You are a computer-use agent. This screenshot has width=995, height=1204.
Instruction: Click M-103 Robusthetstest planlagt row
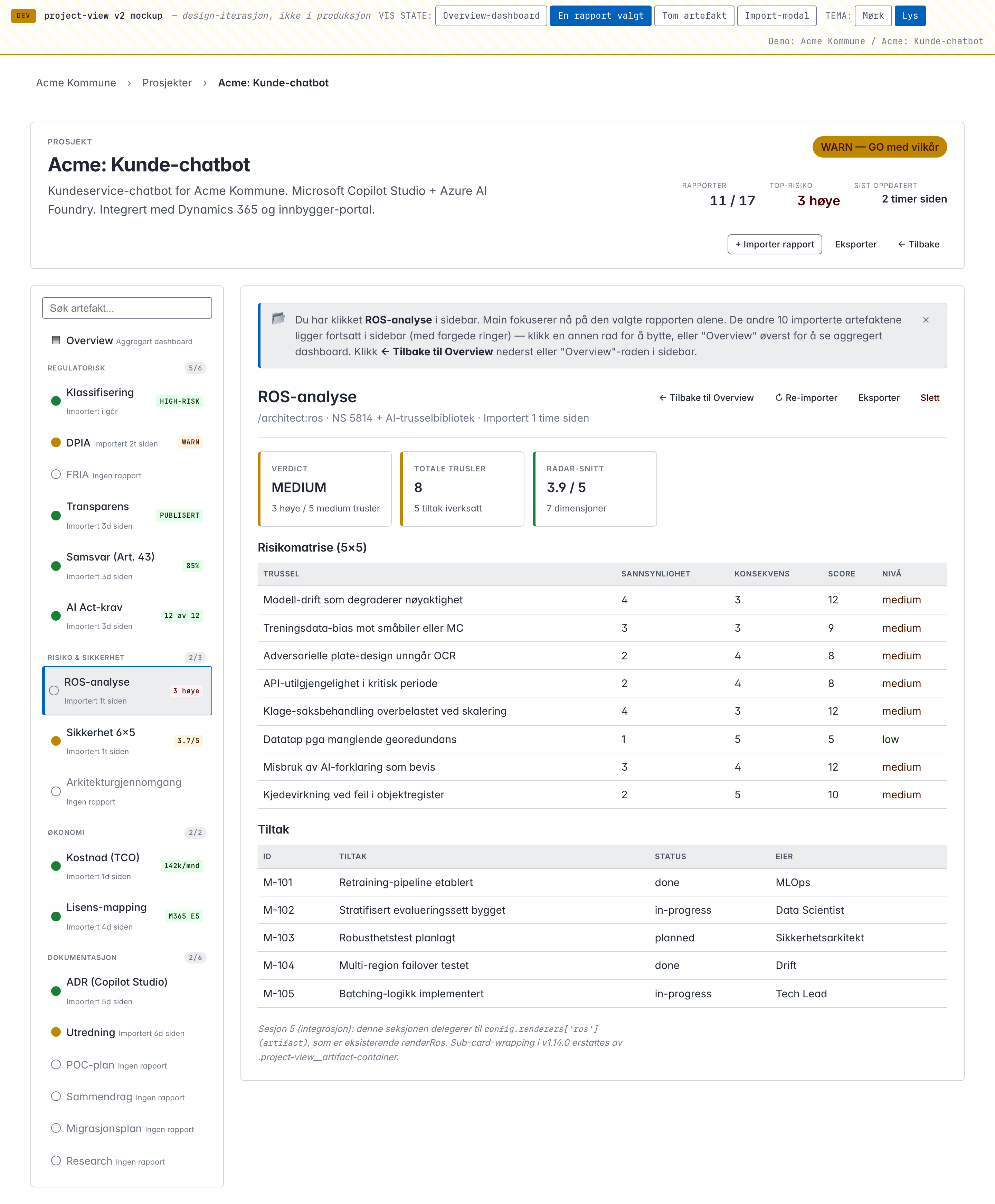[x=603, y=938]
